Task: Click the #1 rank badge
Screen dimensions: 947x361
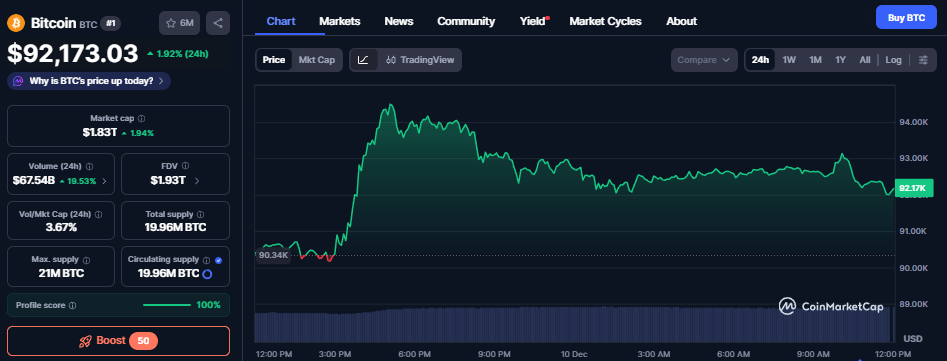Action: tap(111, 24)
